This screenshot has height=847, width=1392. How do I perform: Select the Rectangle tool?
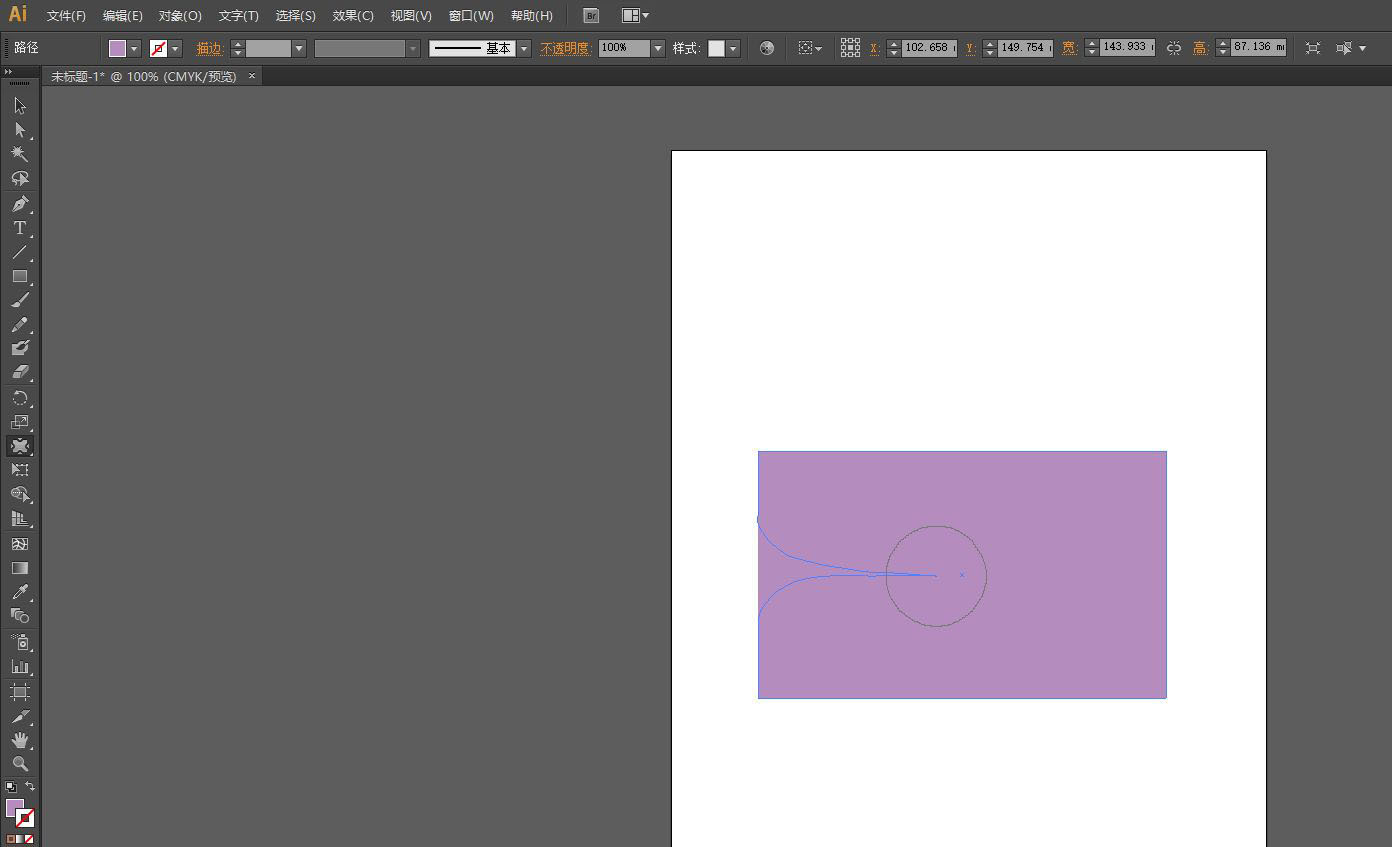point(20,276)
